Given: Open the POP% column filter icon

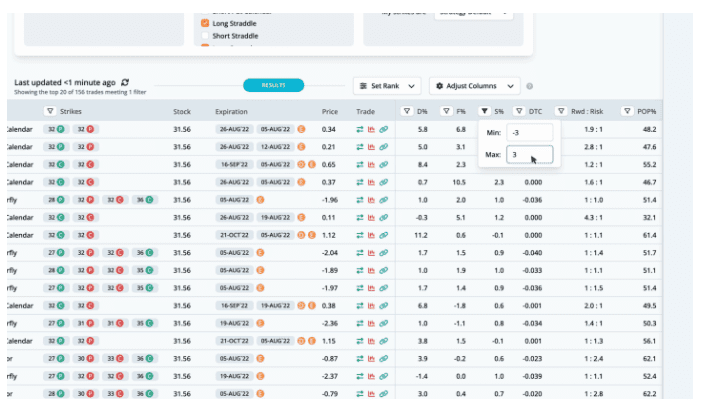Looking at the screenshot, I should 627,111.
